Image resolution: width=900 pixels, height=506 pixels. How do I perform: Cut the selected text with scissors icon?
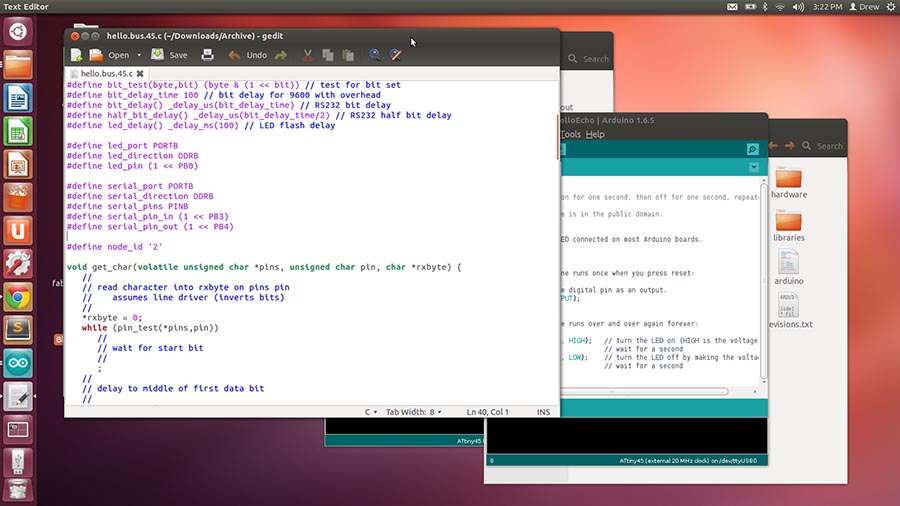pyautogui.click(x=308, y=55)
